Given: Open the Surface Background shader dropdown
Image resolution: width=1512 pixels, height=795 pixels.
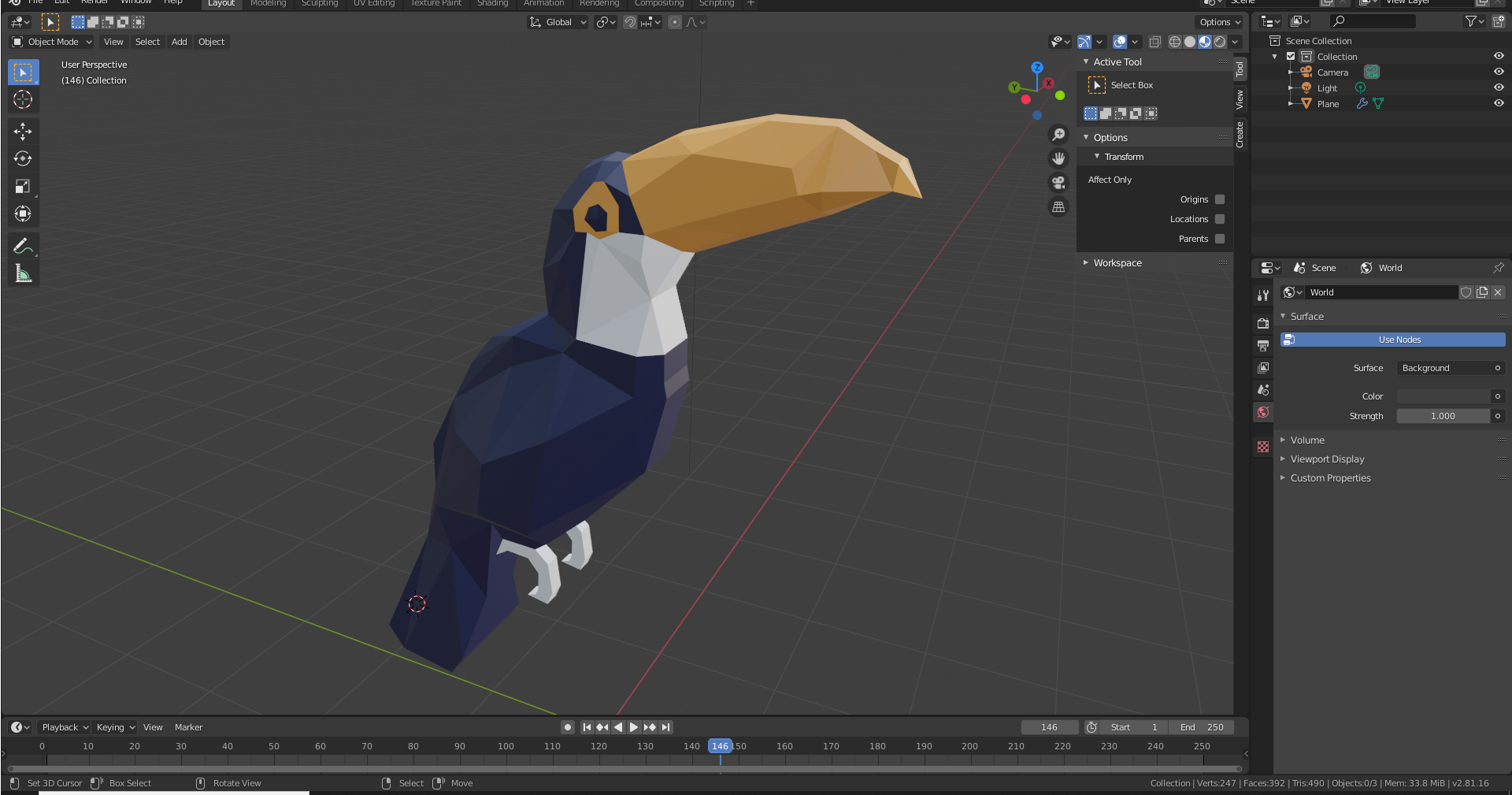Looking at the screenshot, I should [x=1451, y=368].
